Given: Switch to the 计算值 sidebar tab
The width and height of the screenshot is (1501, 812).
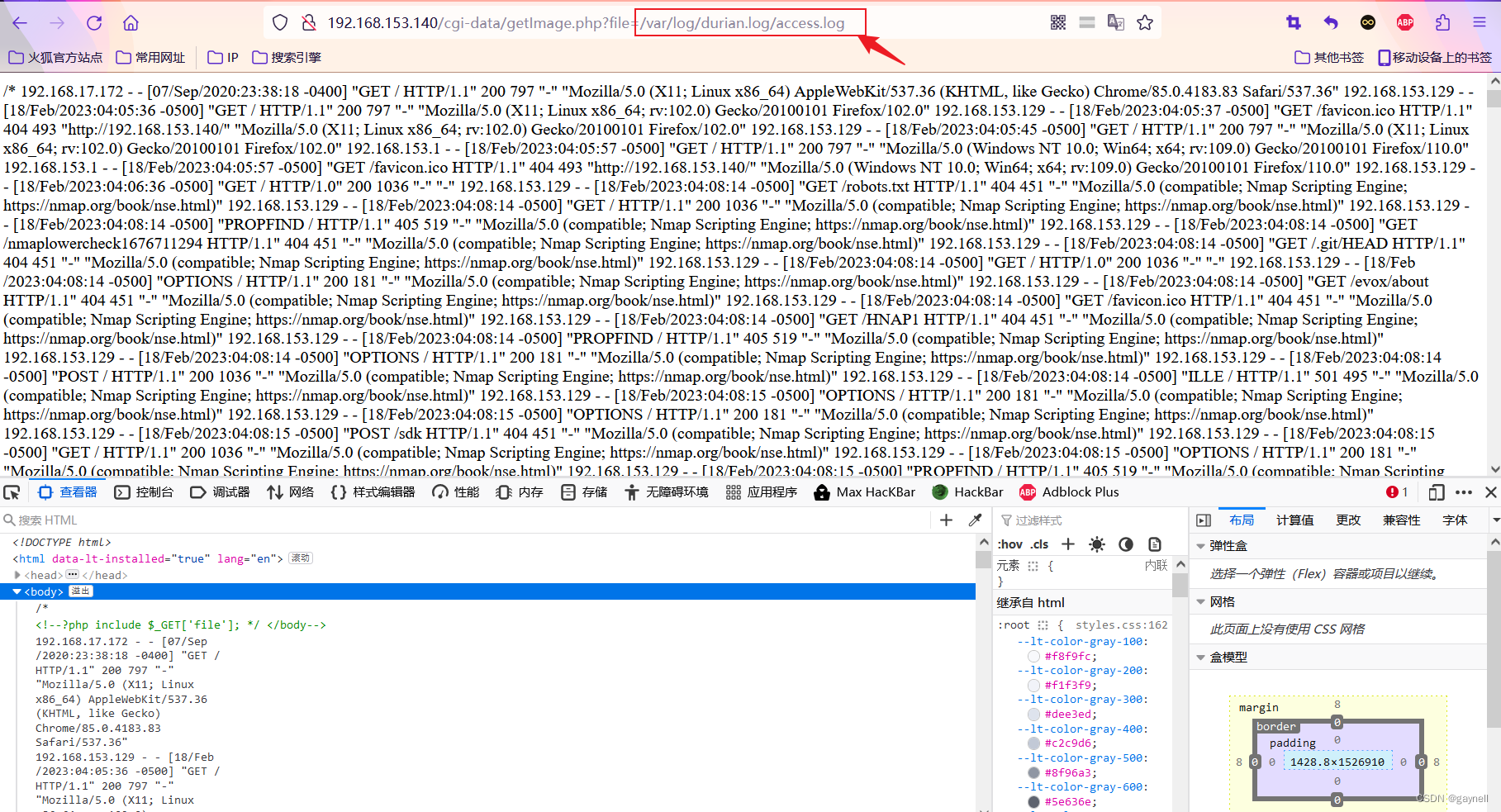Looking at the screenshot, I should point(1294,520).
